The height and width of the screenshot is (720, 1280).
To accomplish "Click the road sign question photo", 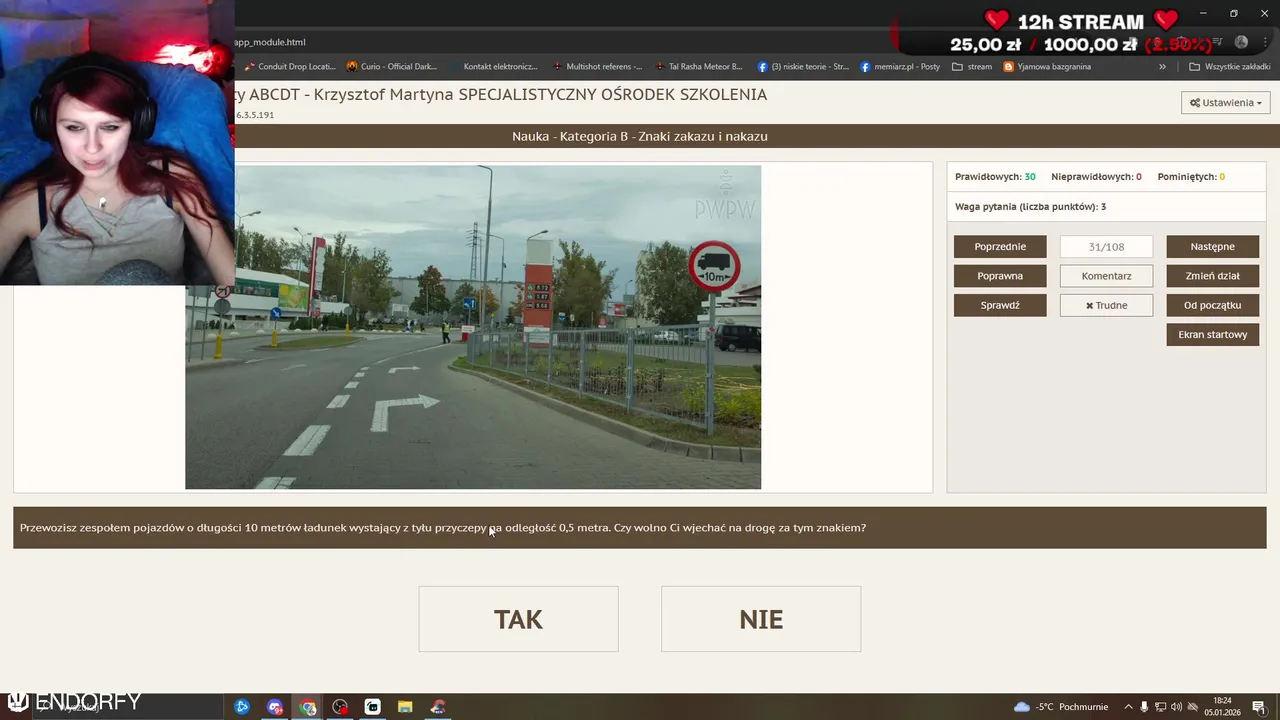I will pos(473,327).
